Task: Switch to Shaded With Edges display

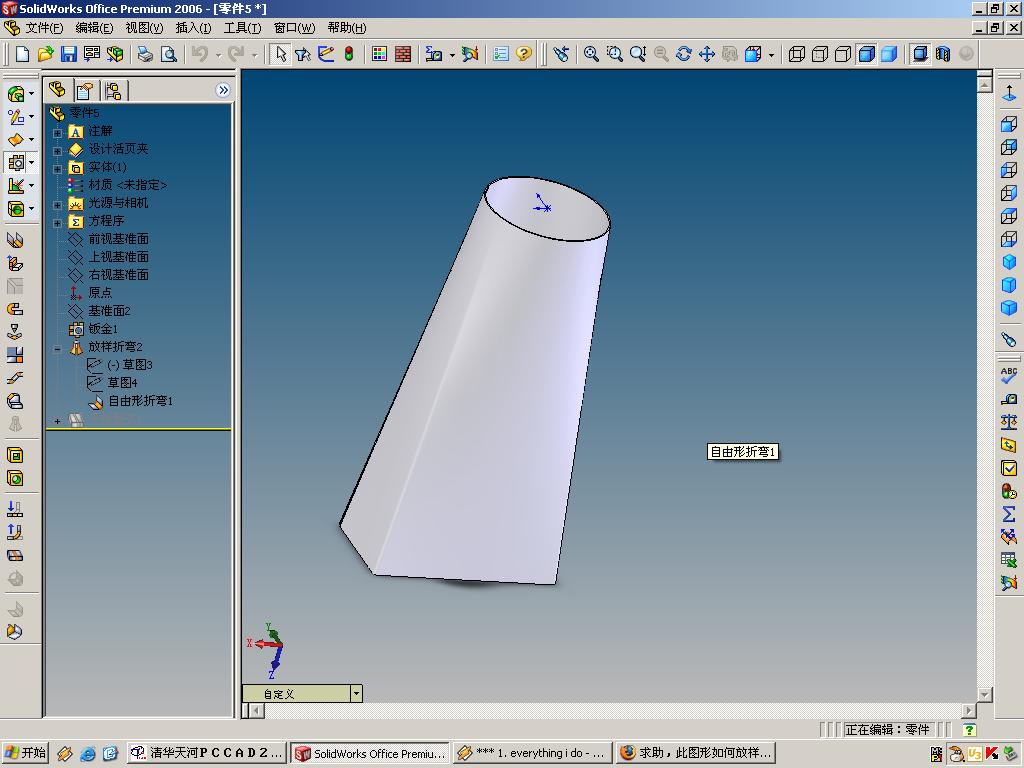Action: 867,54
